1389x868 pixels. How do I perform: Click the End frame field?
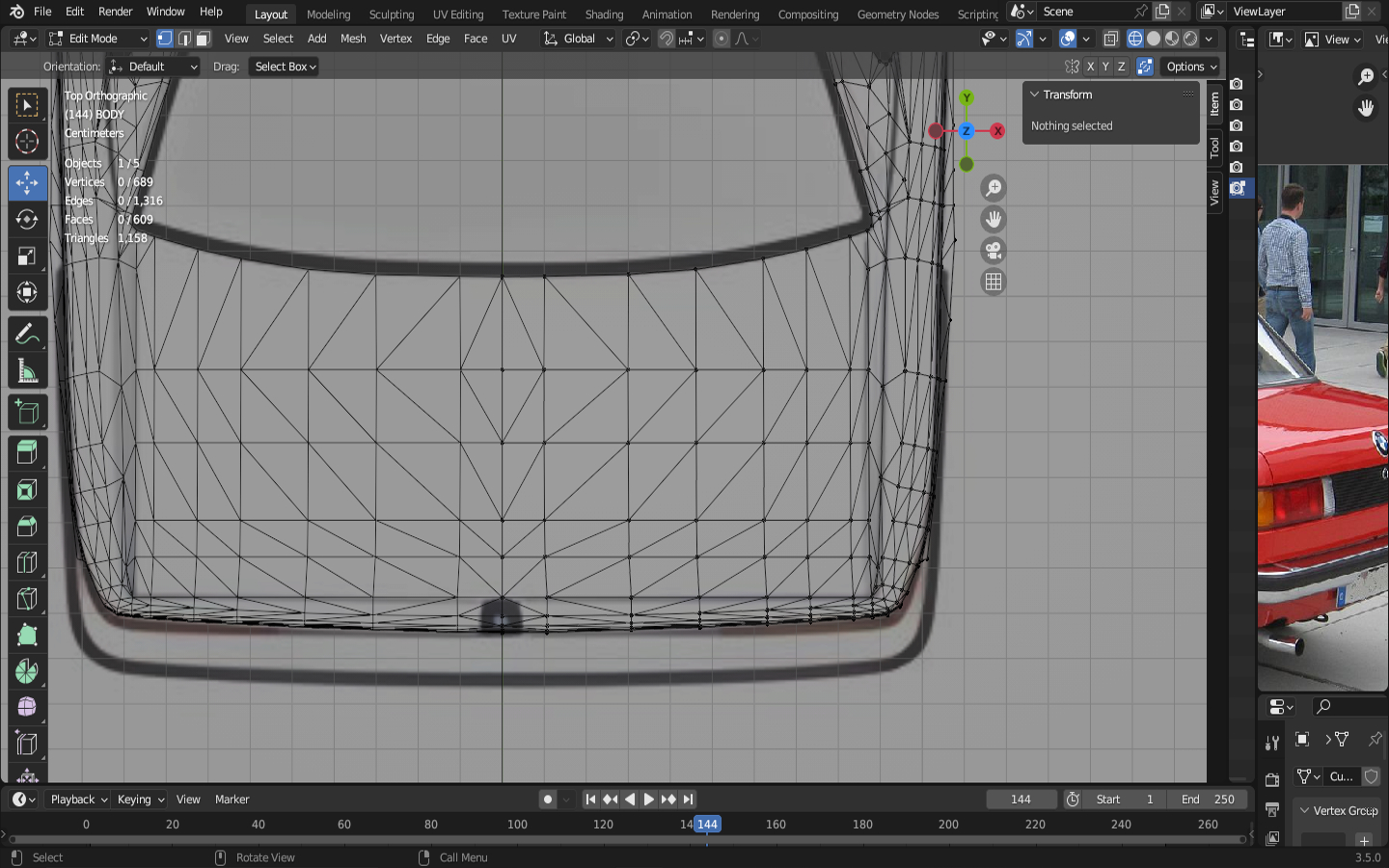pyautogui.click(x=1208, y=800)
